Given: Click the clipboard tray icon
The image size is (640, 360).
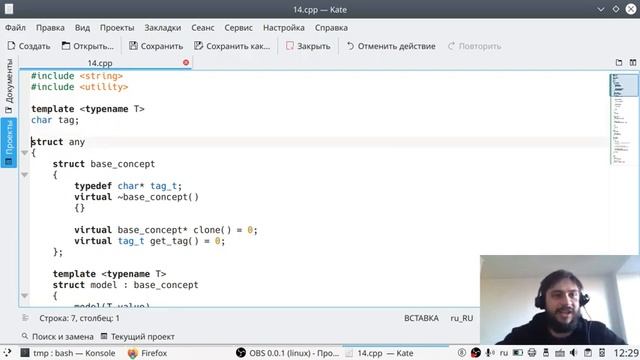Looking at the screenshot, I should coord(588,353).
